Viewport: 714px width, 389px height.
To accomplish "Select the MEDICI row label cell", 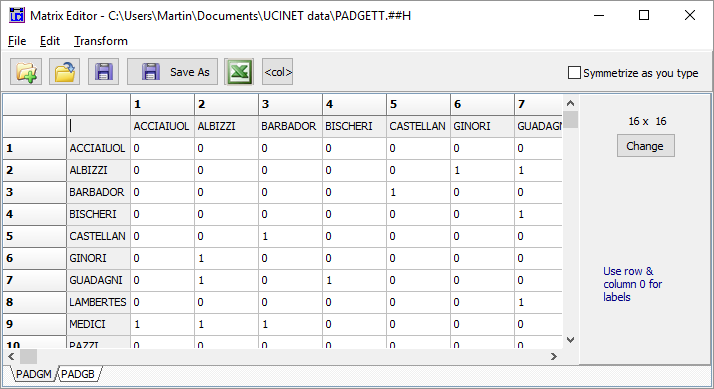I will [x=98, y=324].
